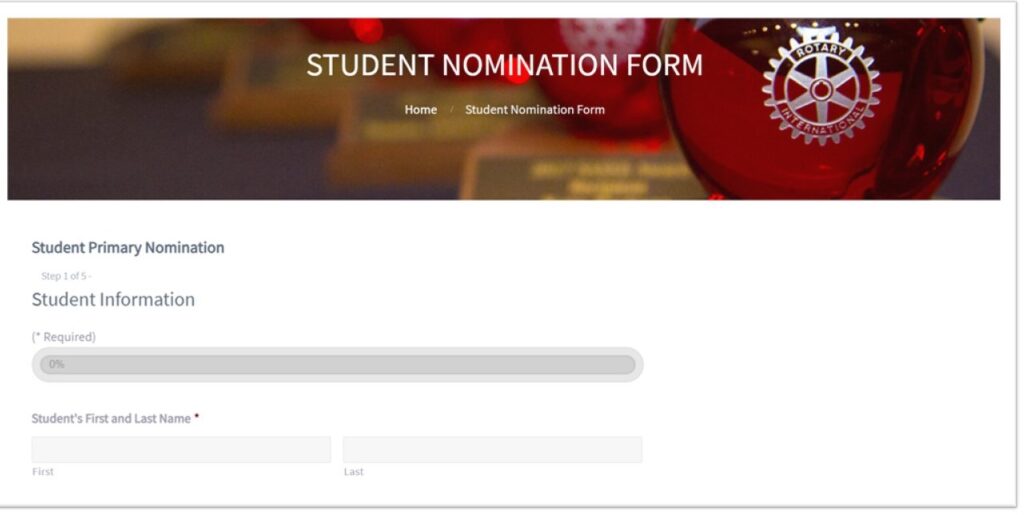Click the breadcrumb slash separator

pos(451,110)
